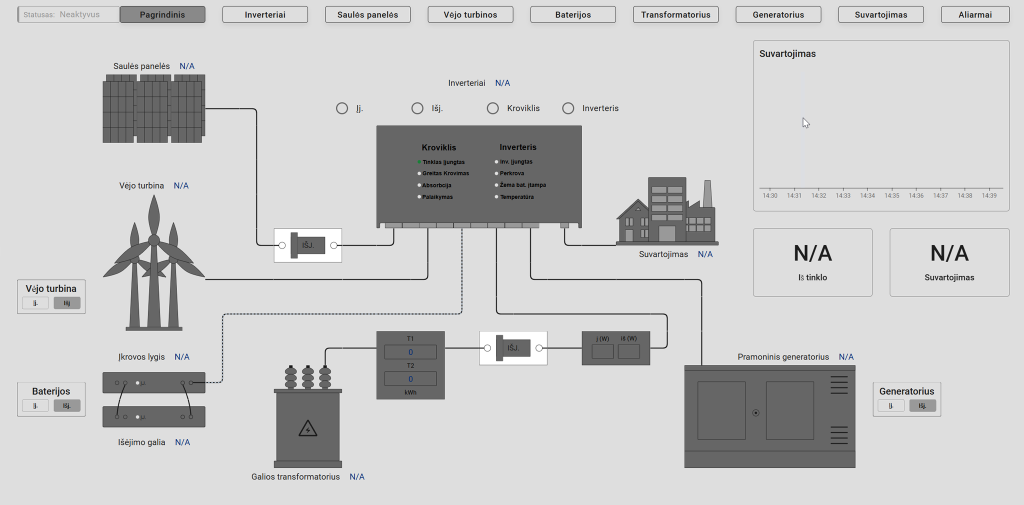Select the battery bank icon
The width and height of the screenshot is (1024, 505).
154,398
